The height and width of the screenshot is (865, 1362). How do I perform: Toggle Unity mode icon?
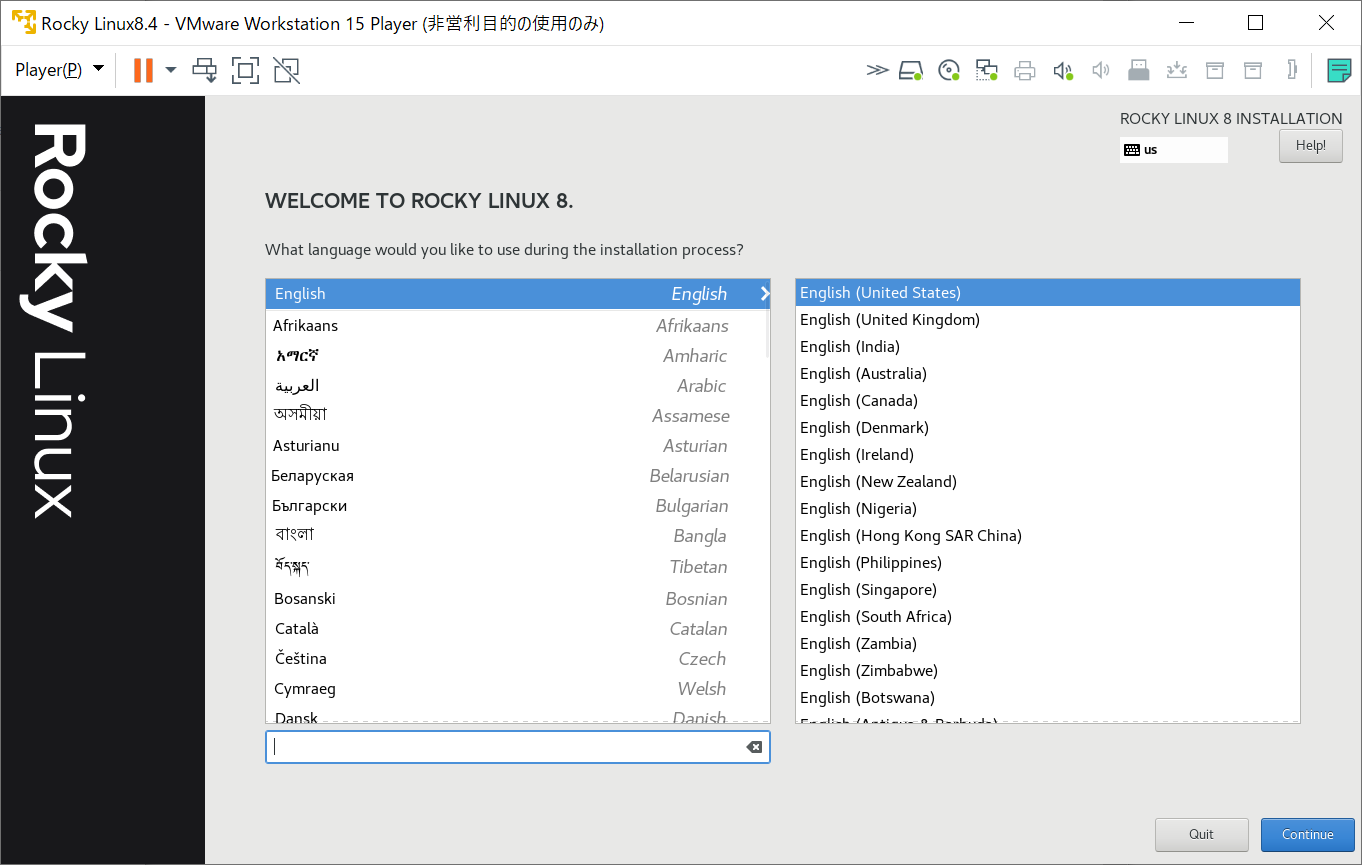(286, 69)
